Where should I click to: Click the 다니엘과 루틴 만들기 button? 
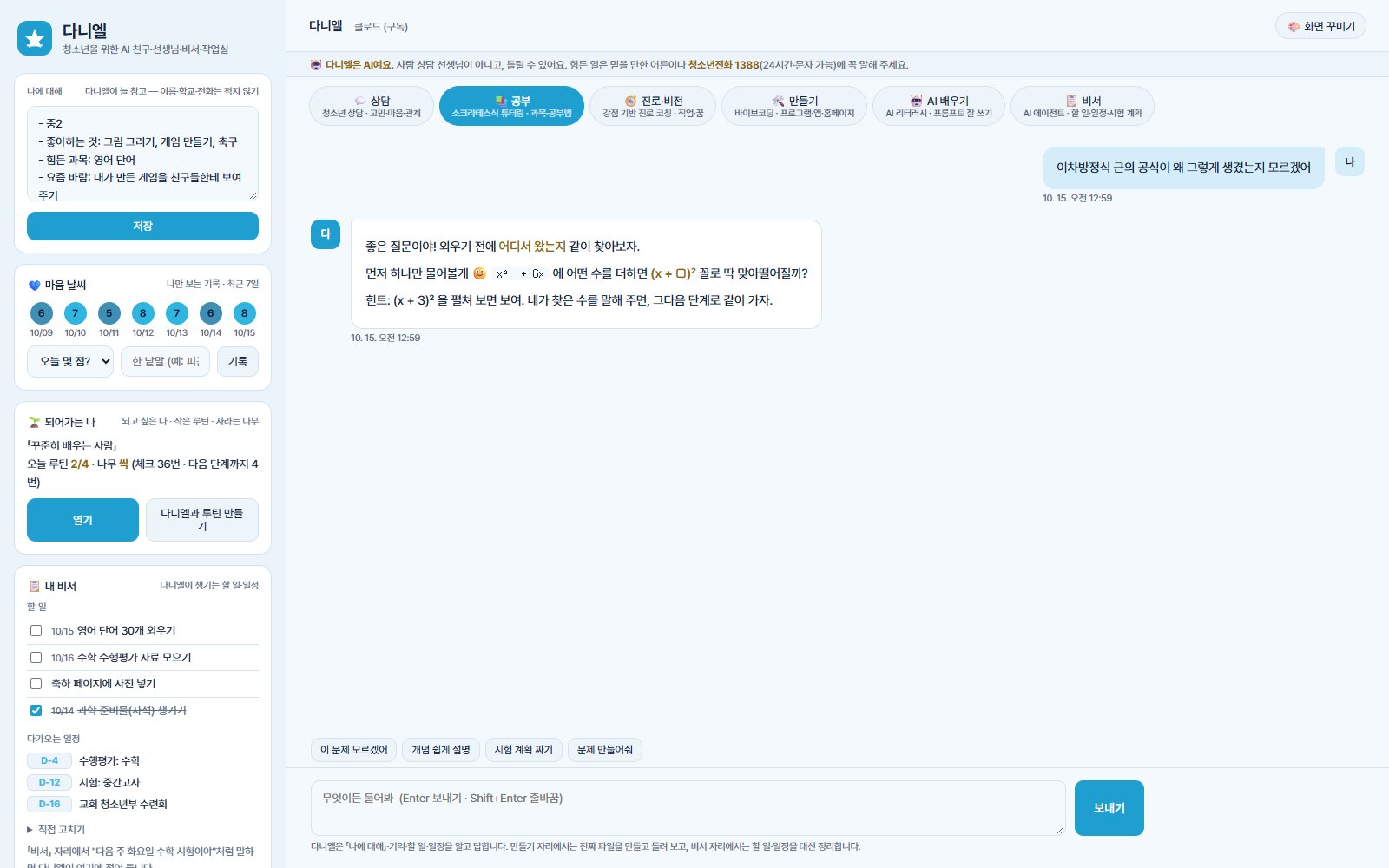(x=202, y=520)
